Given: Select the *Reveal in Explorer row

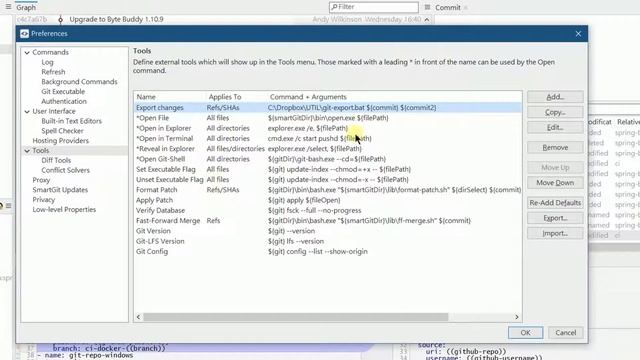Looking at the screenshot, I should tap(328, 149).
